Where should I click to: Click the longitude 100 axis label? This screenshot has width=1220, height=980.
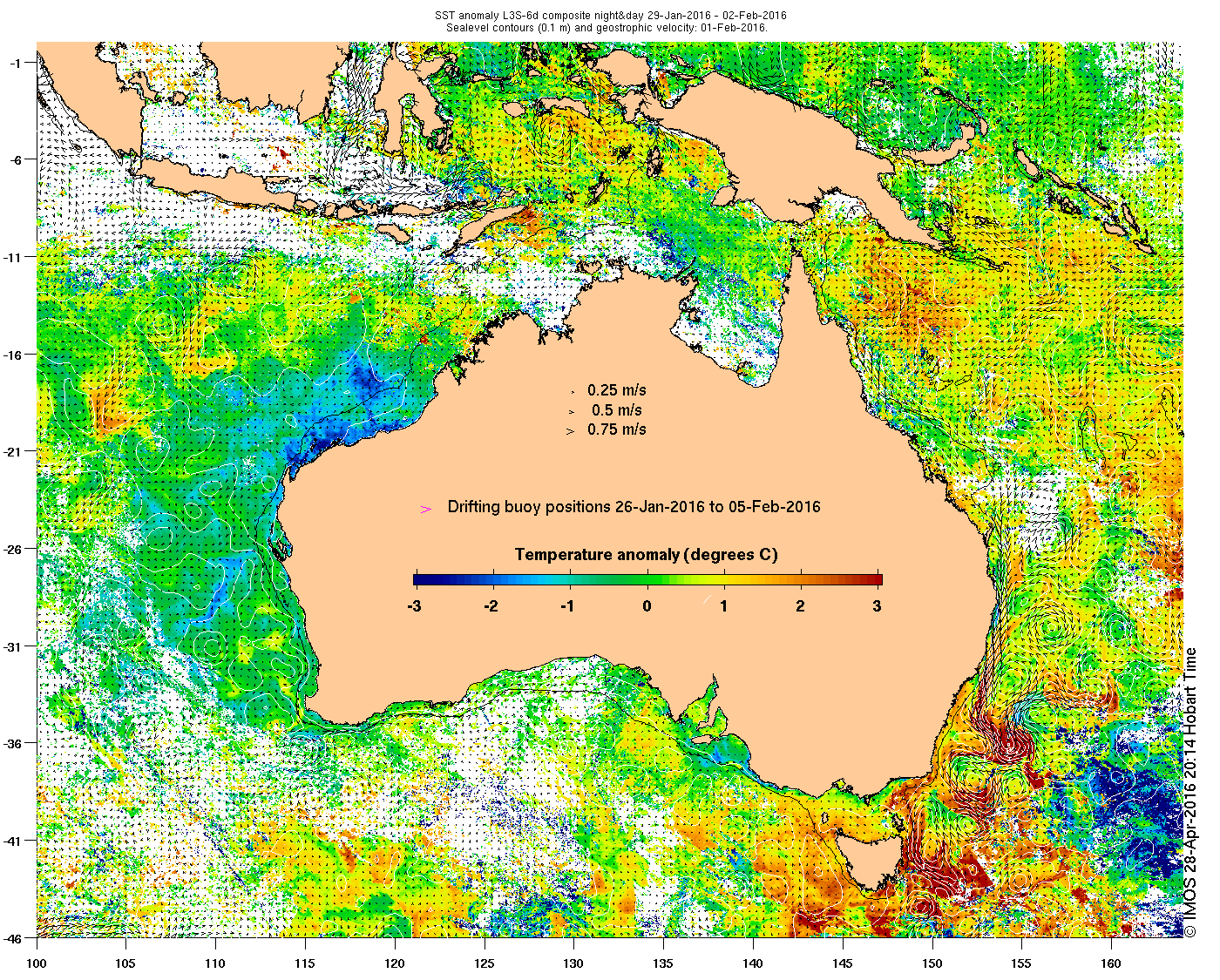[37, 963]
